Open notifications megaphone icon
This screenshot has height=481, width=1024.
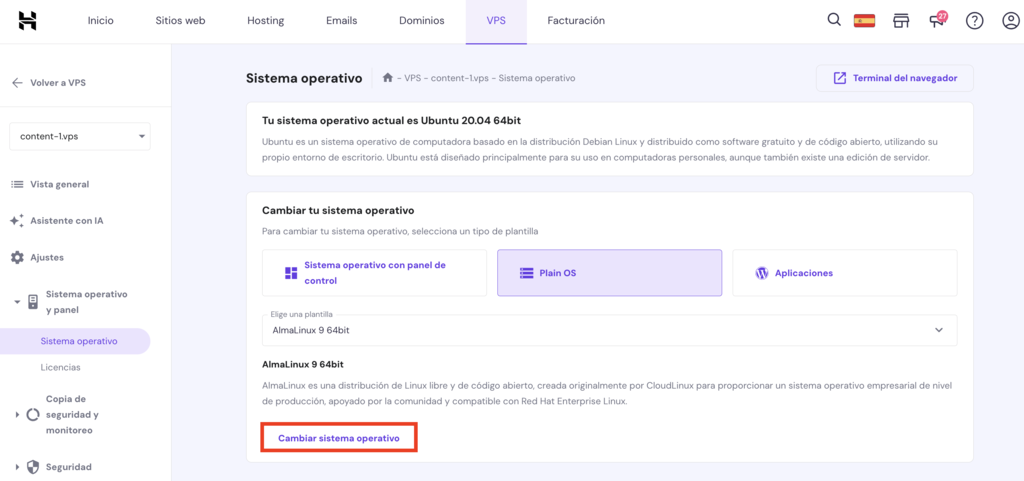(x=937, y=21)
